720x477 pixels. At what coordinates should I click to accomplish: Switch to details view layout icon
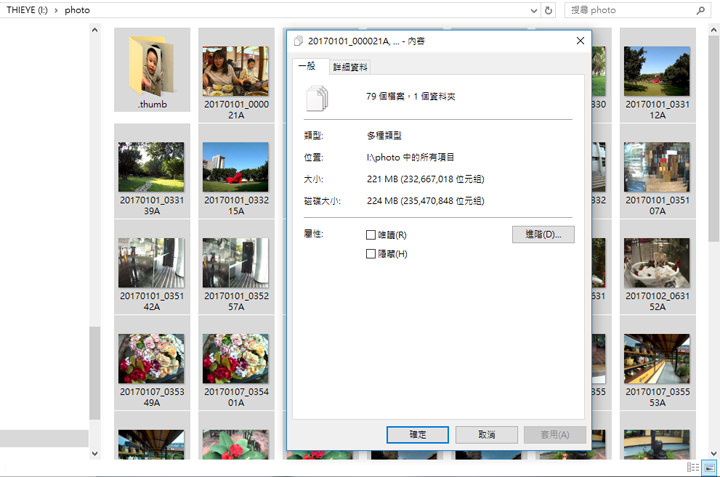(692, 467)
